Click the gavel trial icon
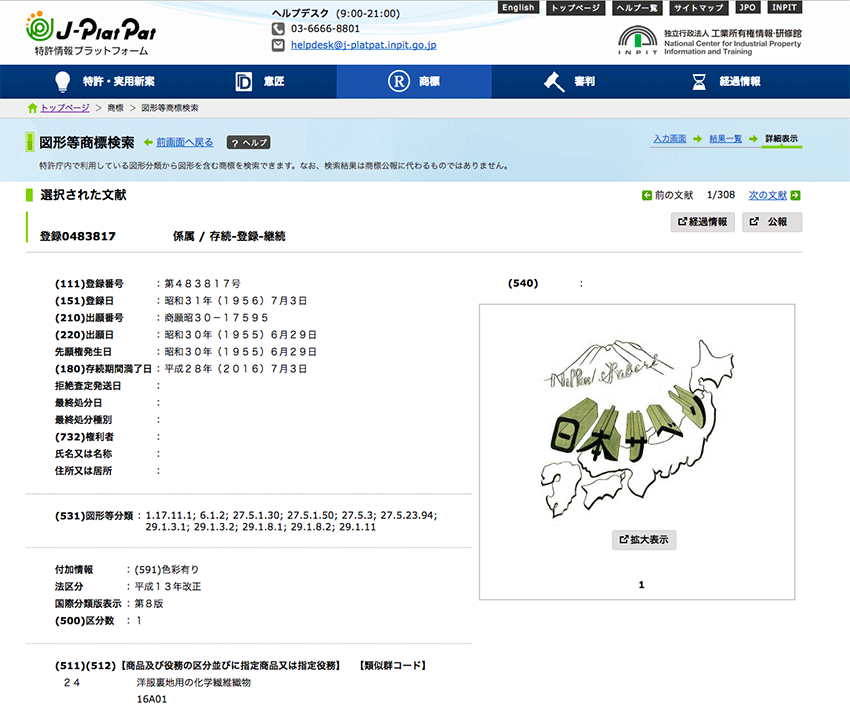The width and height of the screenshot is (850, 727). (554, 82)
